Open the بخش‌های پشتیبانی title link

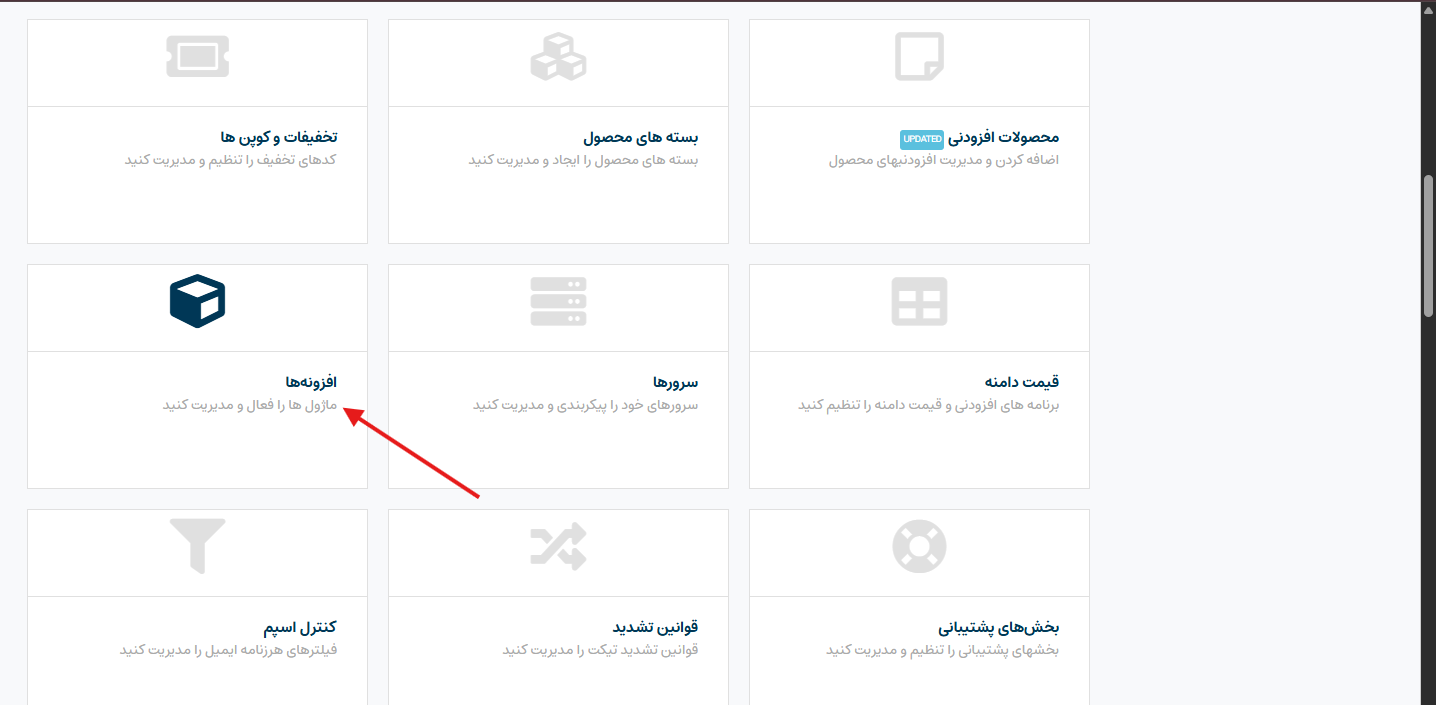[x=998, y=627]
